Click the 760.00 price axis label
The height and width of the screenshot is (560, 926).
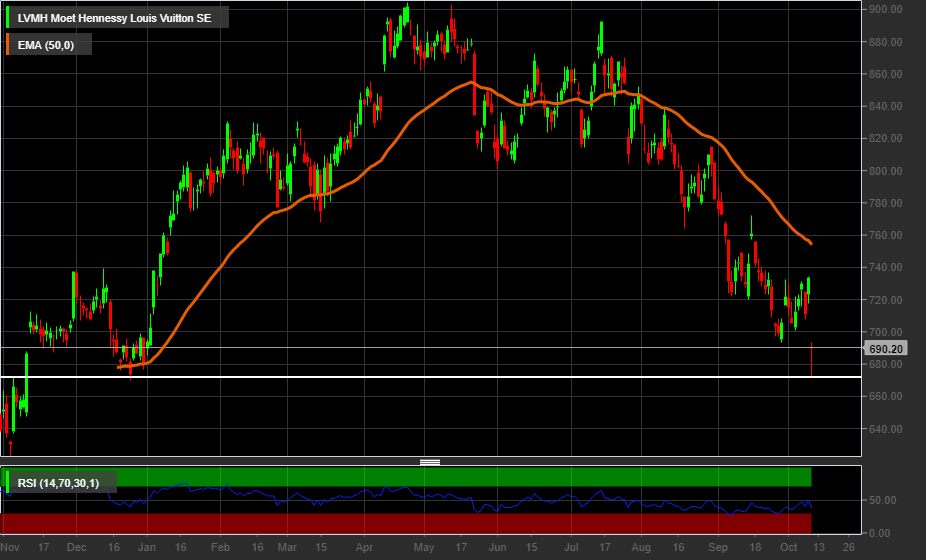(886, 236)
